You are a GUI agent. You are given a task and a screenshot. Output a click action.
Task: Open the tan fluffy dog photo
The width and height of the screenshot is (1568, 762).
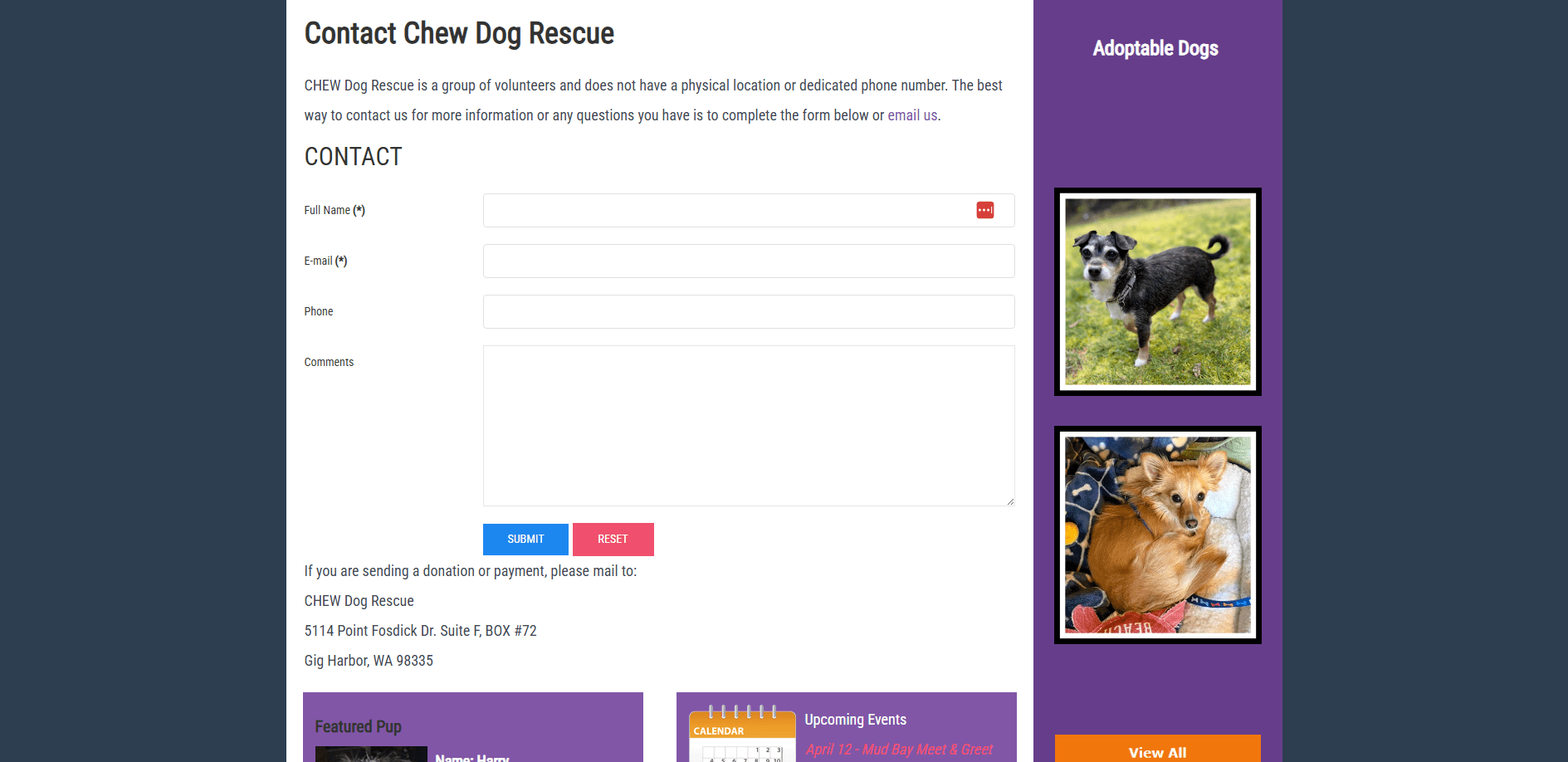pyautogui.click(x=1158, y=535)
